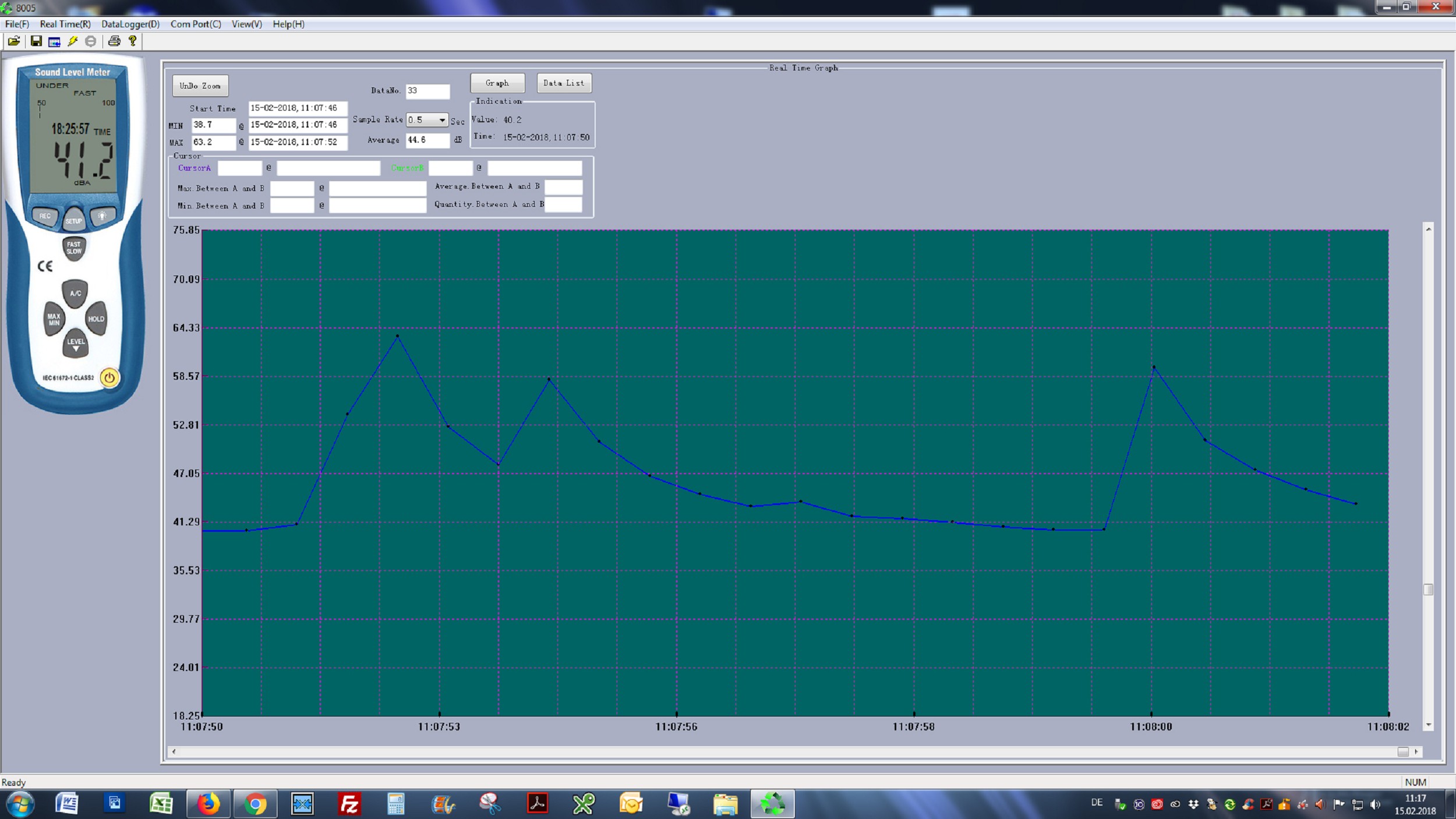
Task: Click the A/C mode icon on meter
Action: pos(75,292)
